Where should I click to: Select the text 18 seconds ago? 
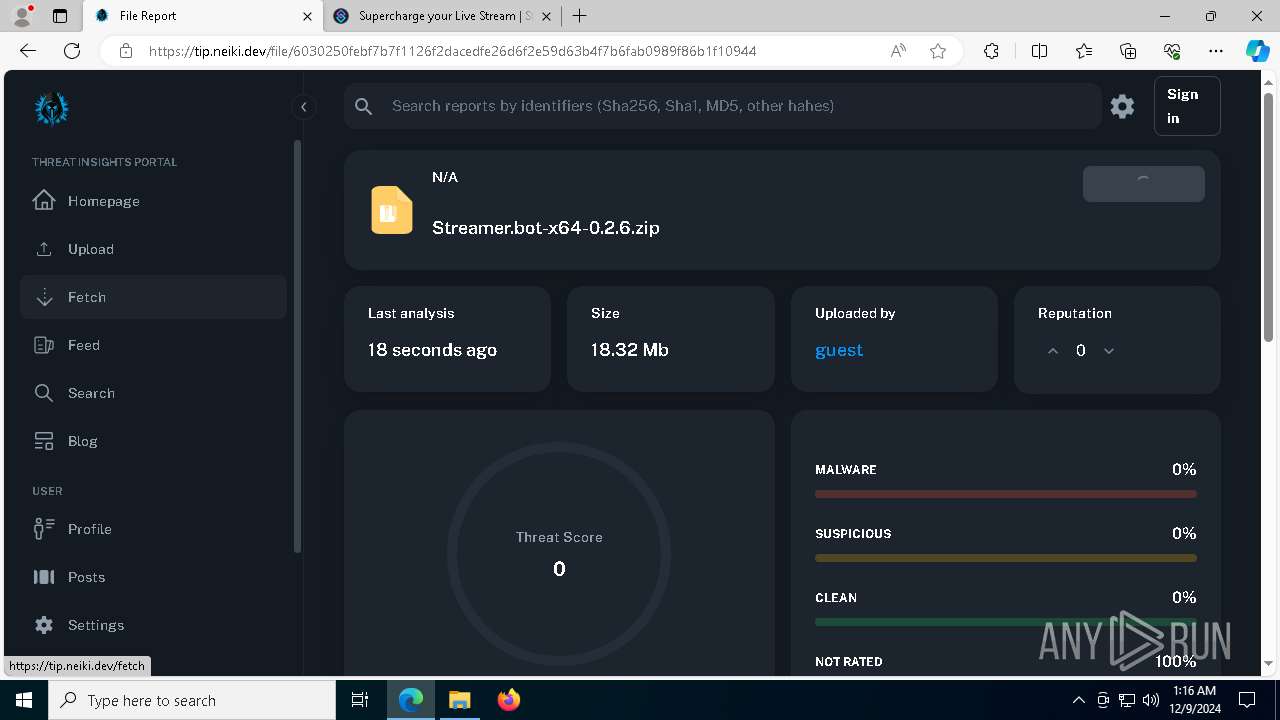[432, 350]
